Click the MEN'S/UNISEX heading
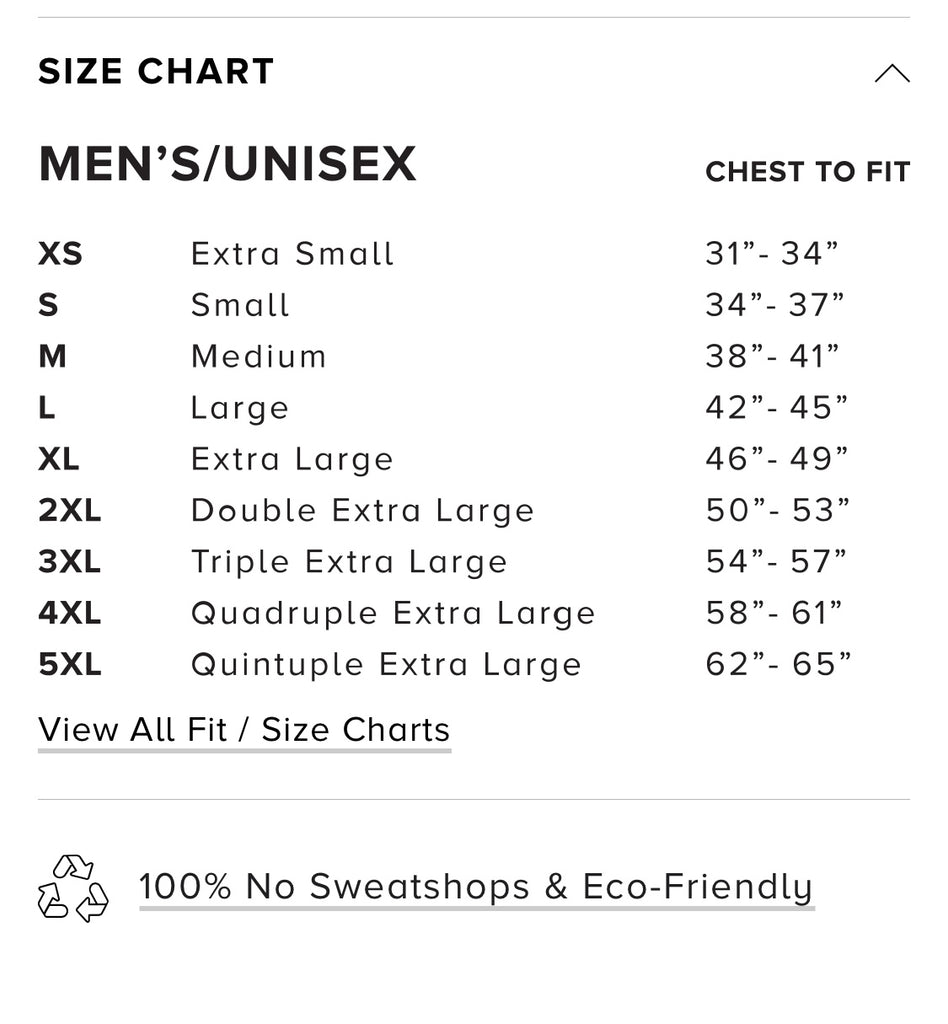 pos(227,165)
